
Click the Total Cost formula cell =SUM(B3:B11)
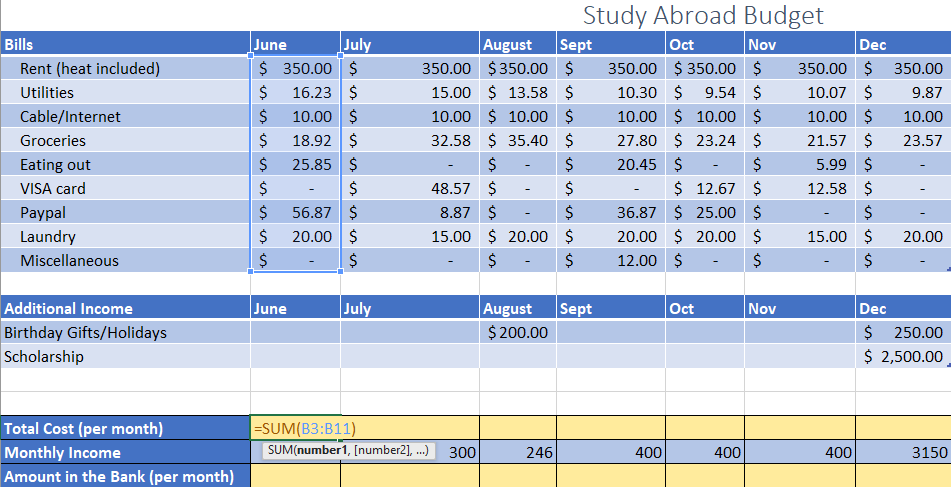pos(295,428)
